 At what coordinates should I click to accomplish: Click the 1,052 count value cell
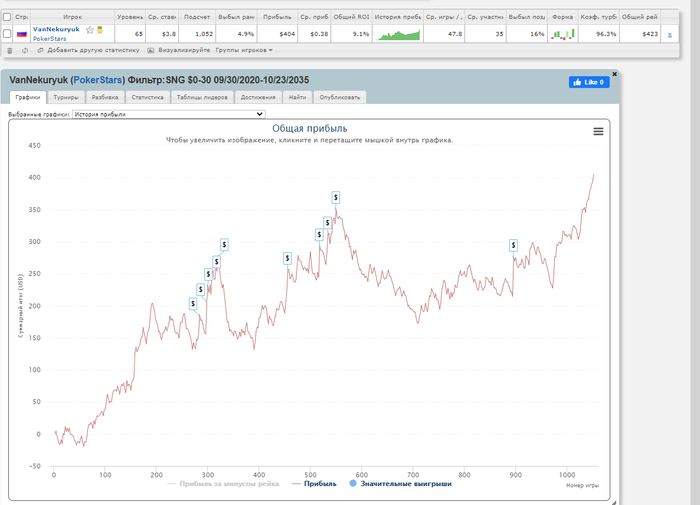pyautogui.click(x=197, y=34)
